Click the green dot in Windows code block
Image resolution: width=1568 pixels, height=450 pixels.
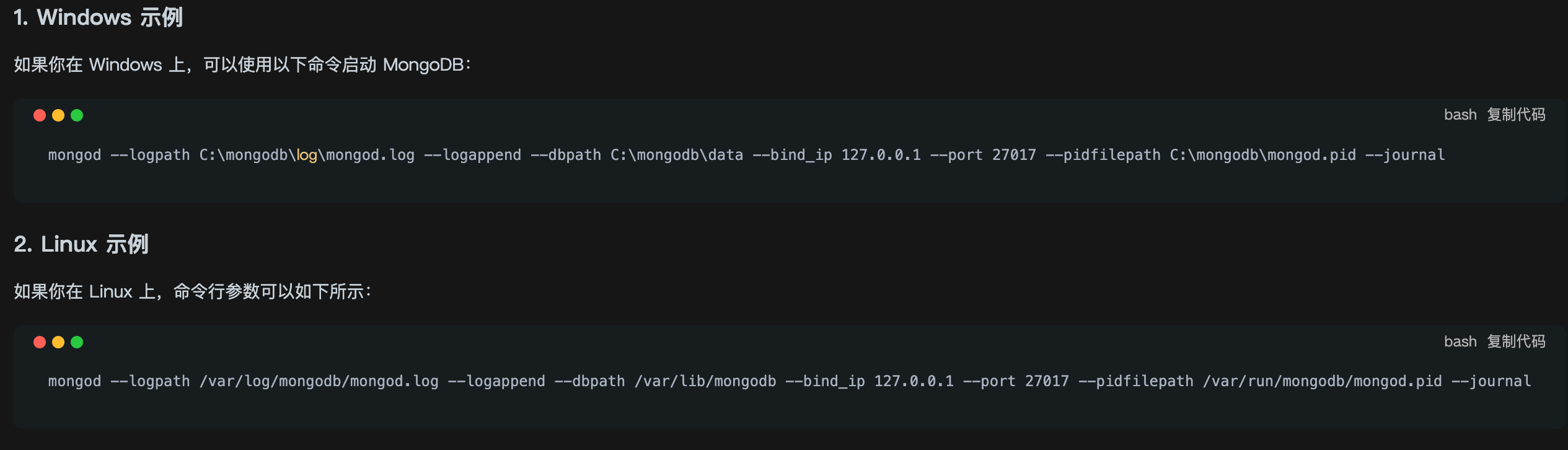(77, 115)
